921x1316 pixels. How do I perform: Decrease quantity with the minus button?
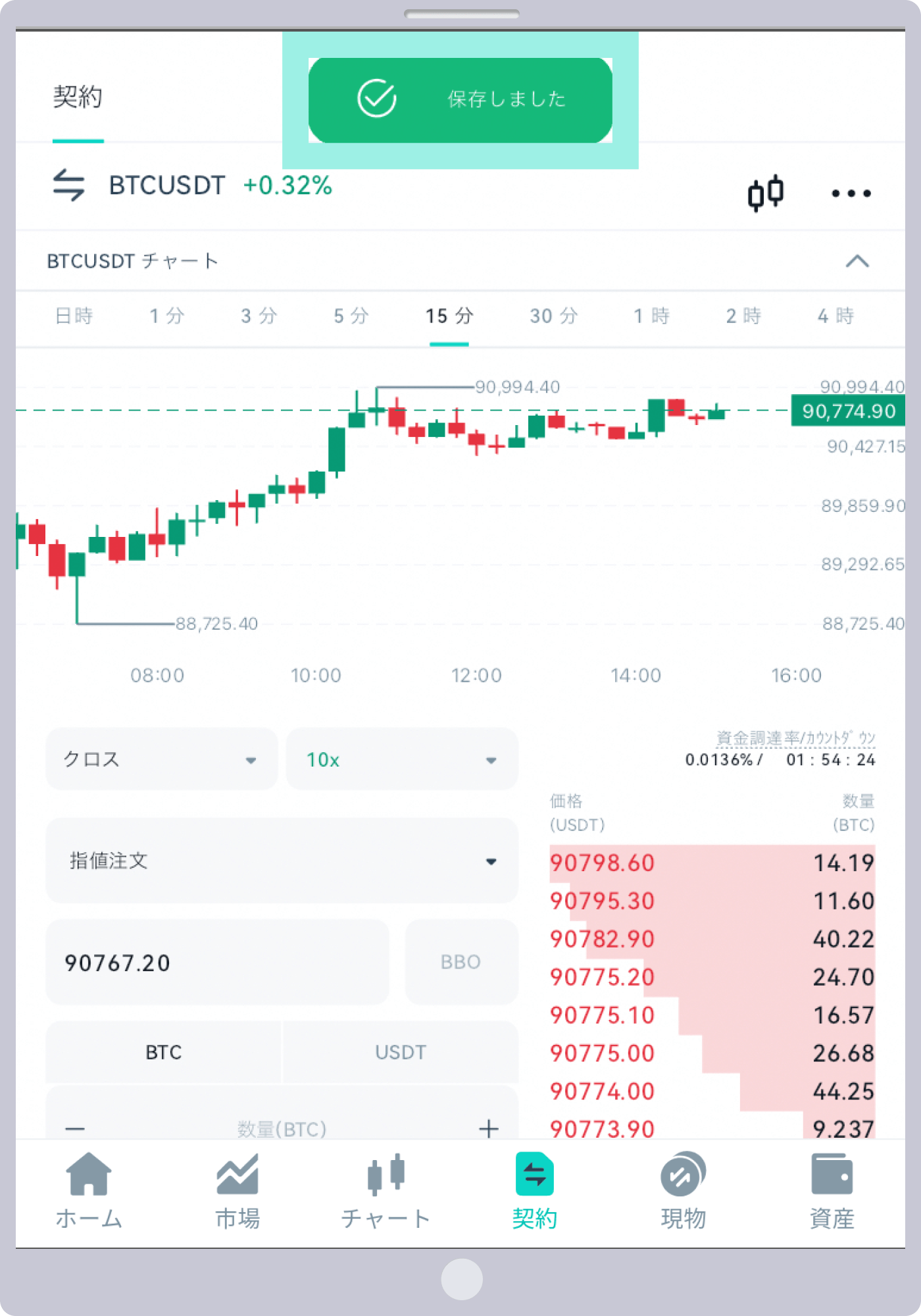click(75, 1129)
